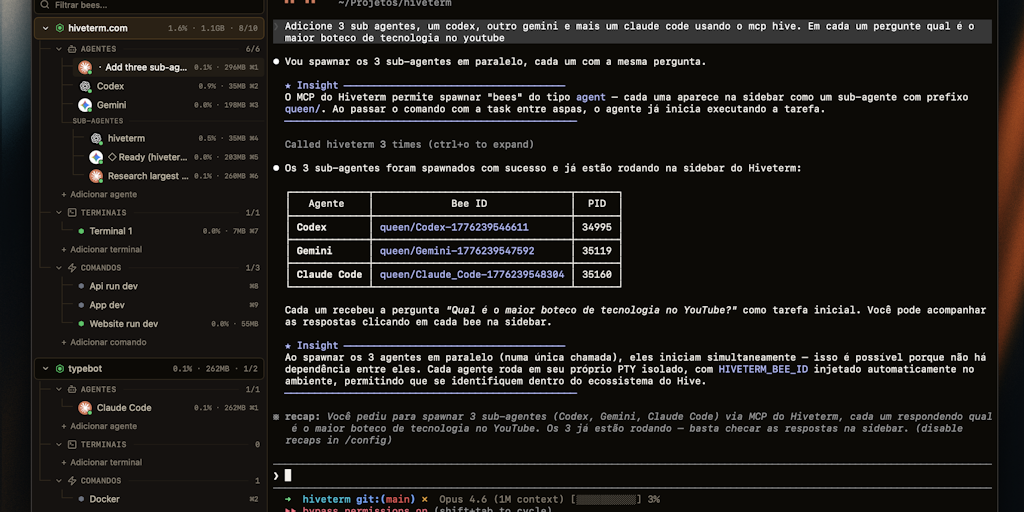Collapse COMANDOS section under typebot
Viewport: 1024px width, 512px height.
coord(59,481)
